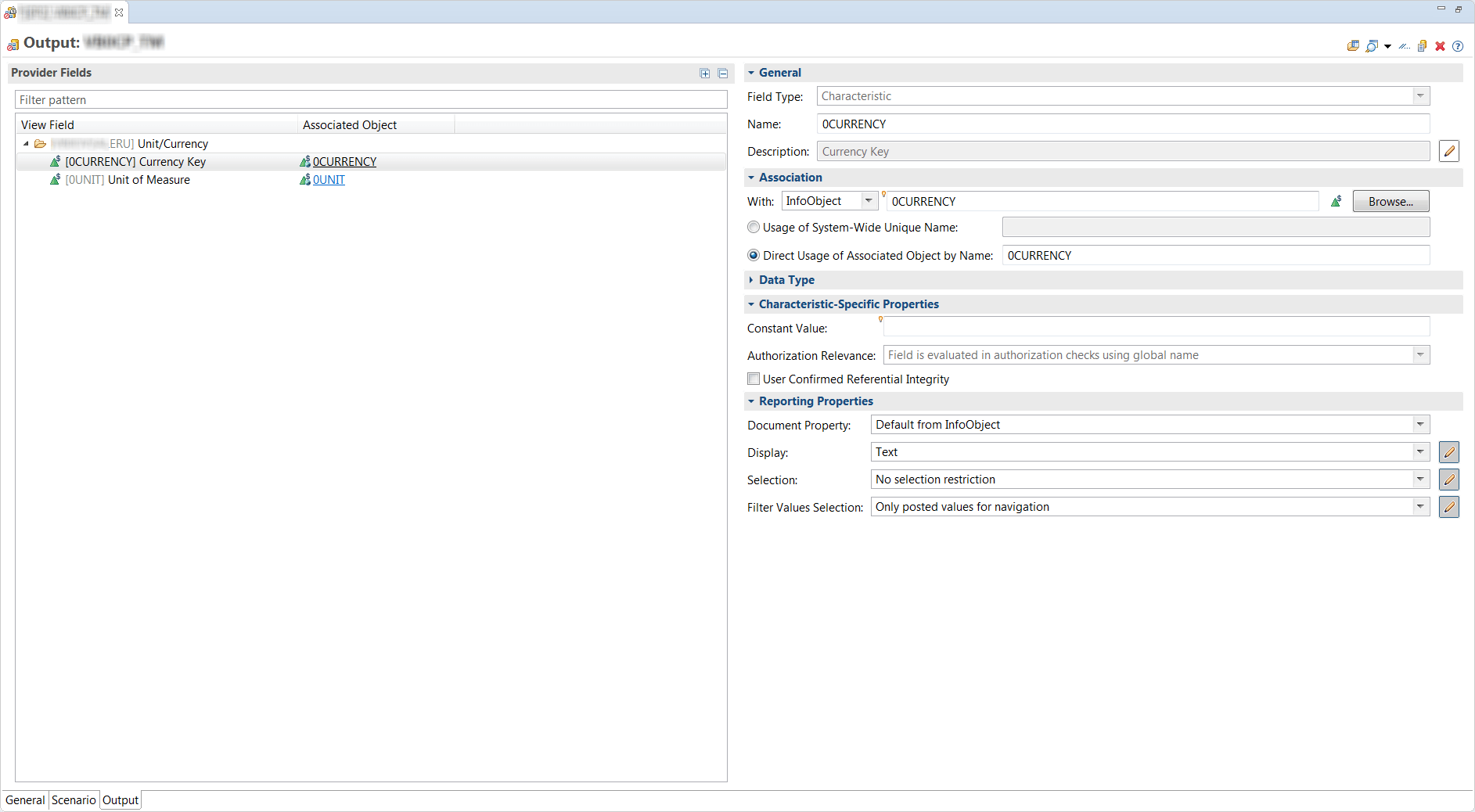Click the red remove icon in toolbar
Viewport: 1475px width, 812px height.
(1440, 45)
